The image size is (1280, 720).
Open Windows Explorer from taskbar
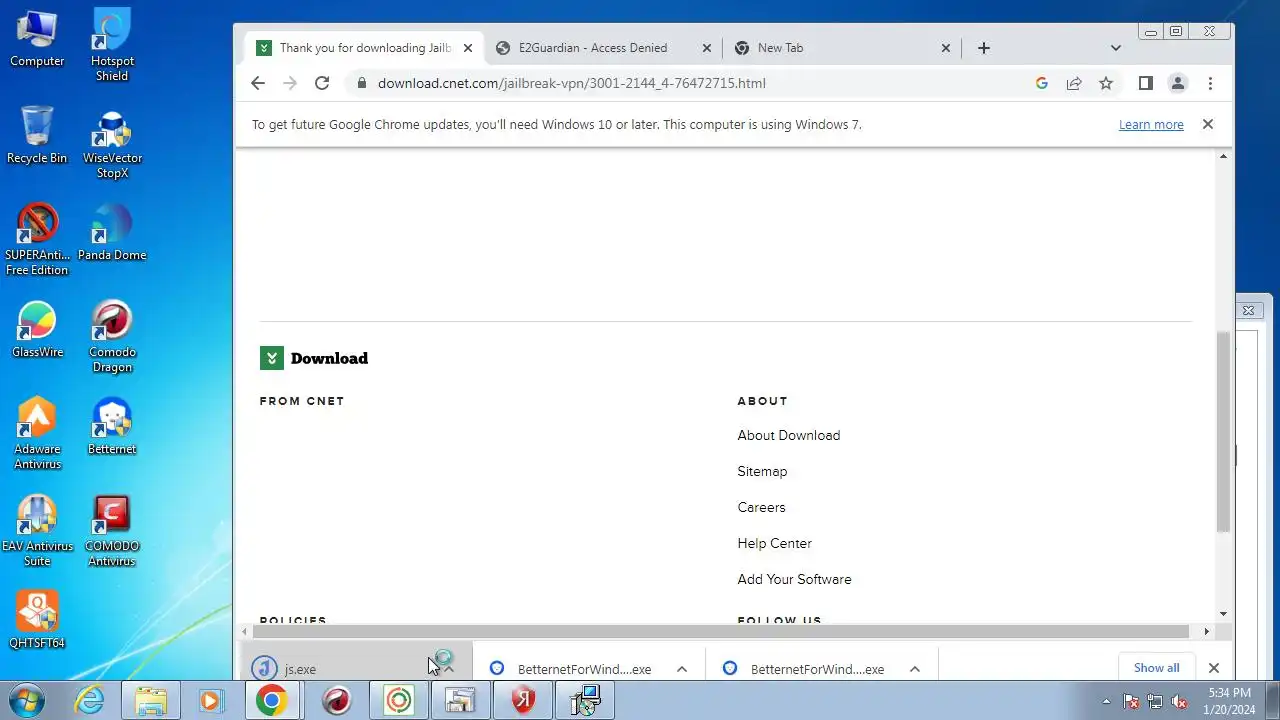point(150,701)
